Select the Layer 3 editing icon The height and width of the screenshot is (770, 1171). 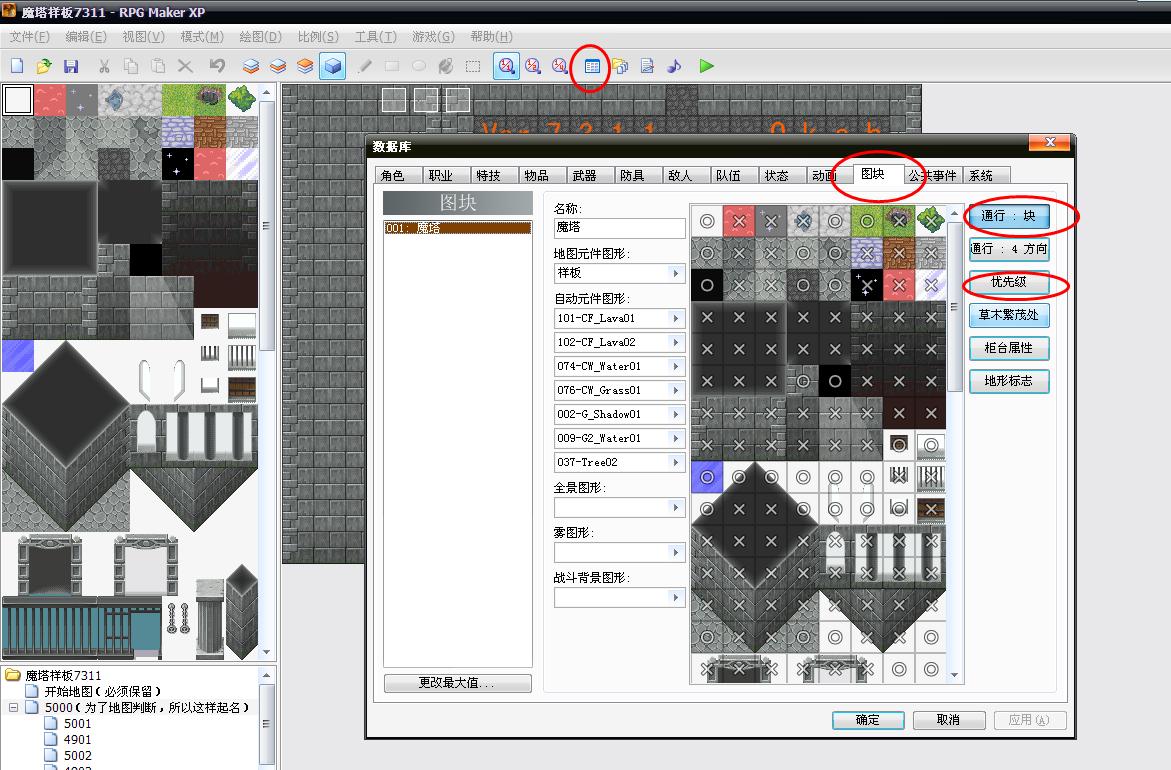pyautogui.click(x=305, y=66)
